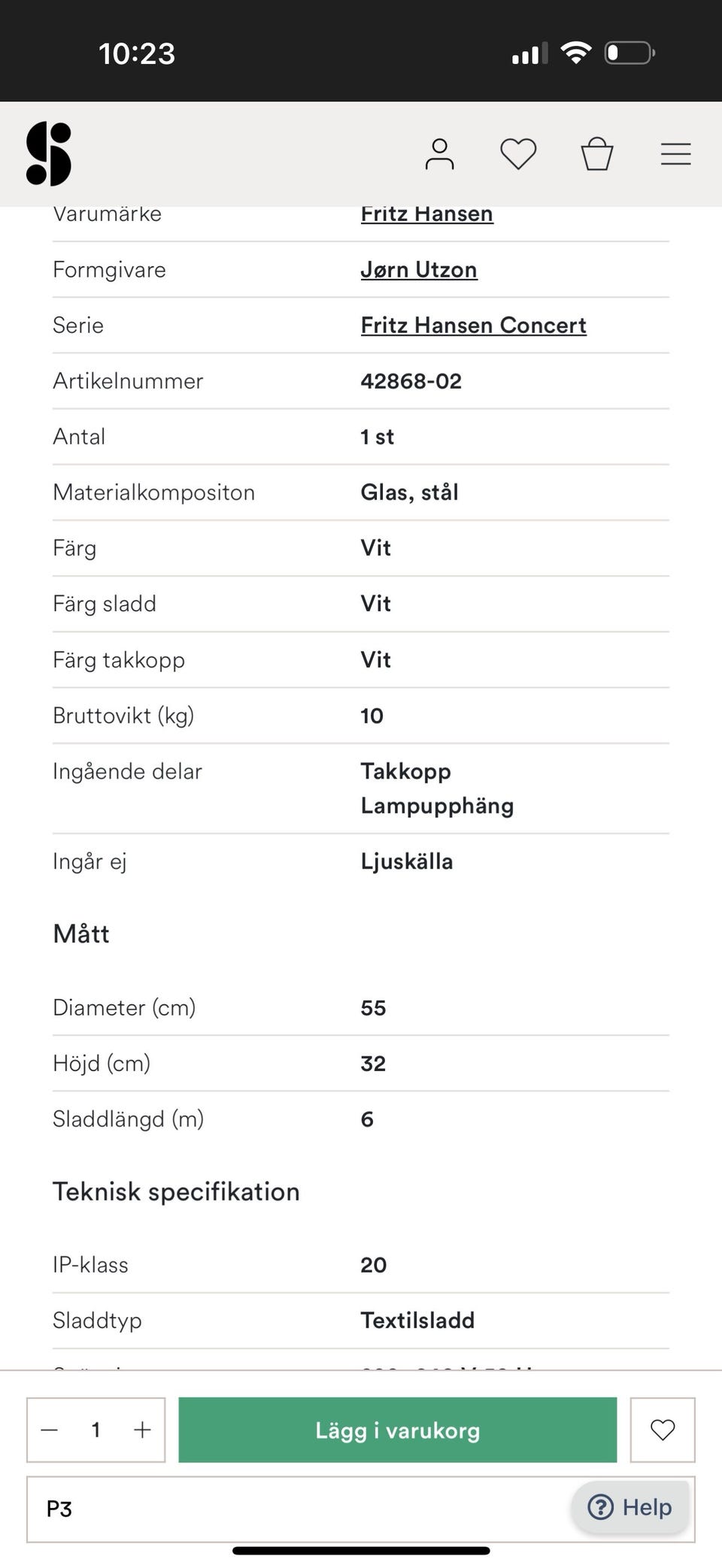
Task: Tap the battery indicator in status bar
Action: click(629, 53)
